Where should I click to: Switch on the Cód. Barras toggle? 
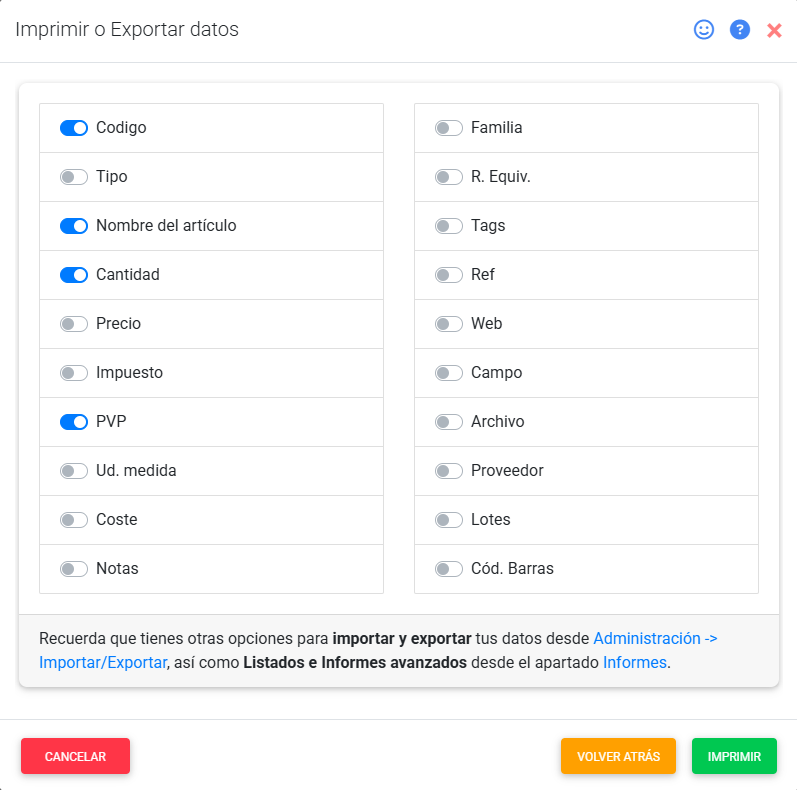pyautogui.click(x=449, y=569)
